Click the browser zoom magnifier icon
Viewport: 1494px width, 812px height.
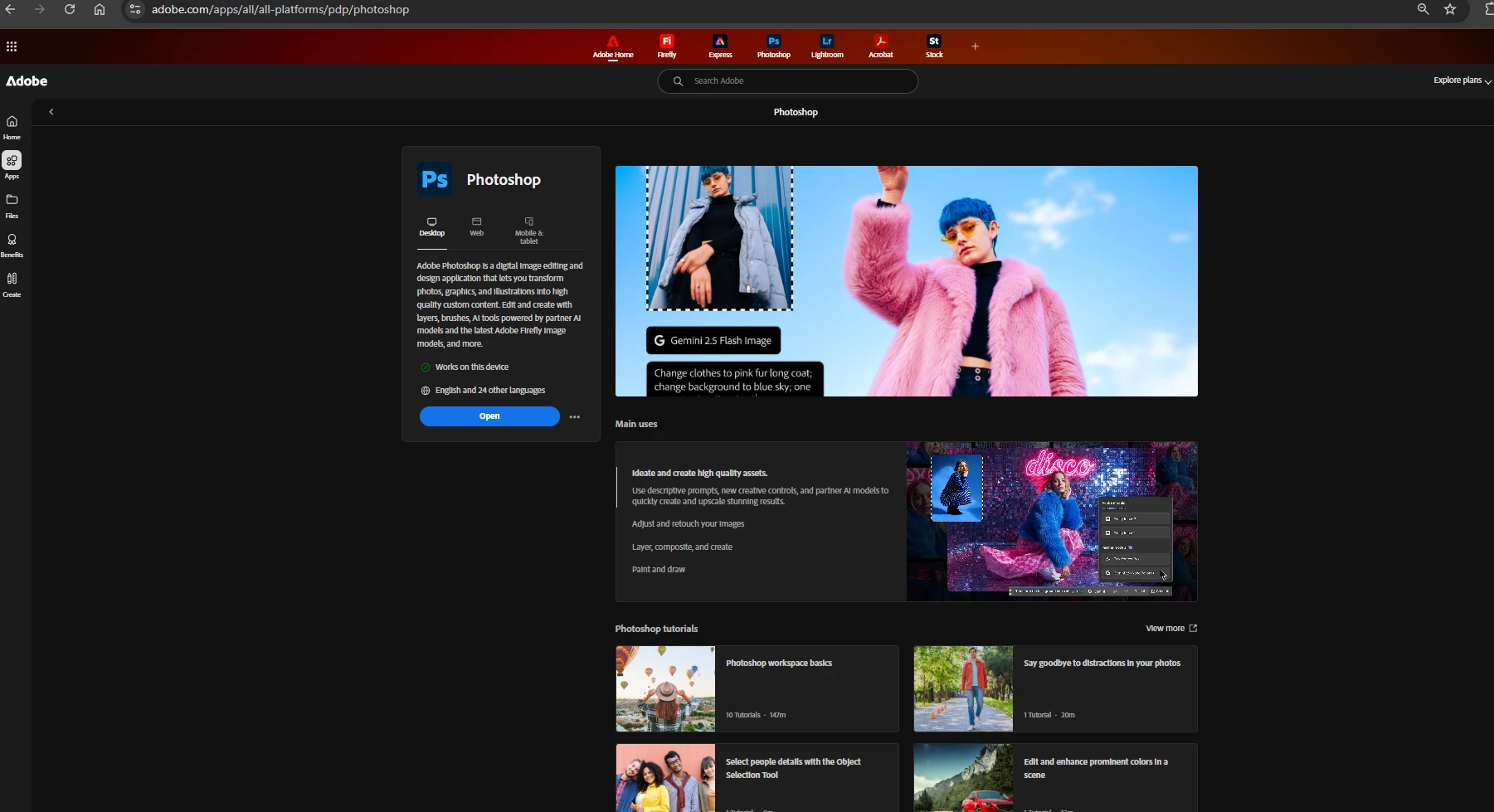pyautogui.click(x=1423, y=9)
